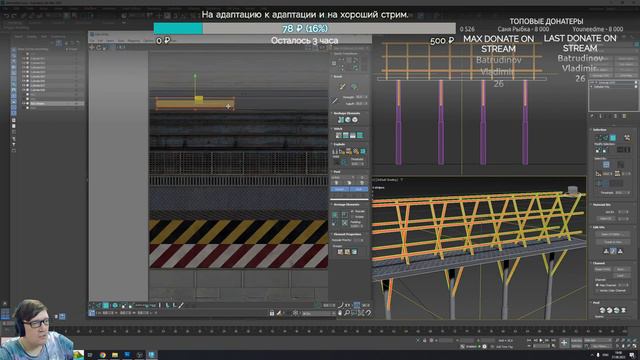This screenshot has width=640, height=360.
Task: Collapse the Explode rollout
Action: pyautogui.click(x=339, y=144)
